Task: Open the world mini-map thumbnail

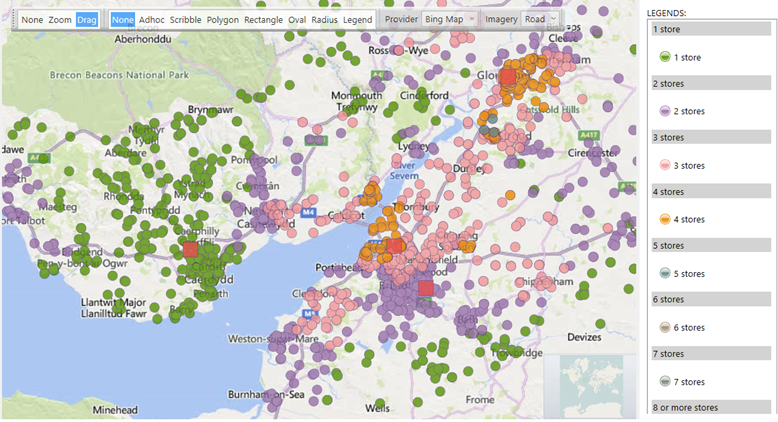Action: (590, 385)
